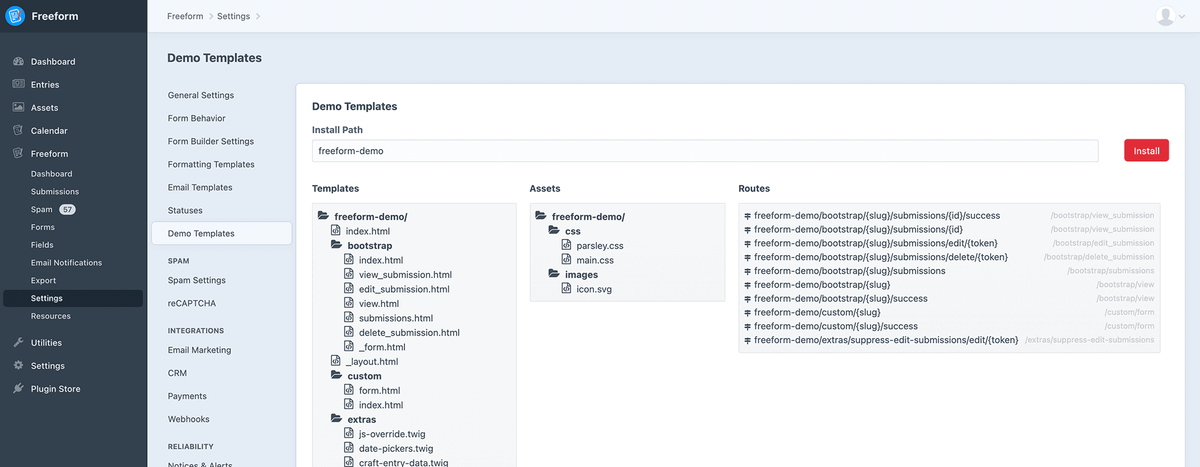Click the _form.html file icon
The image size is (1200, 467).
(349, 347)
